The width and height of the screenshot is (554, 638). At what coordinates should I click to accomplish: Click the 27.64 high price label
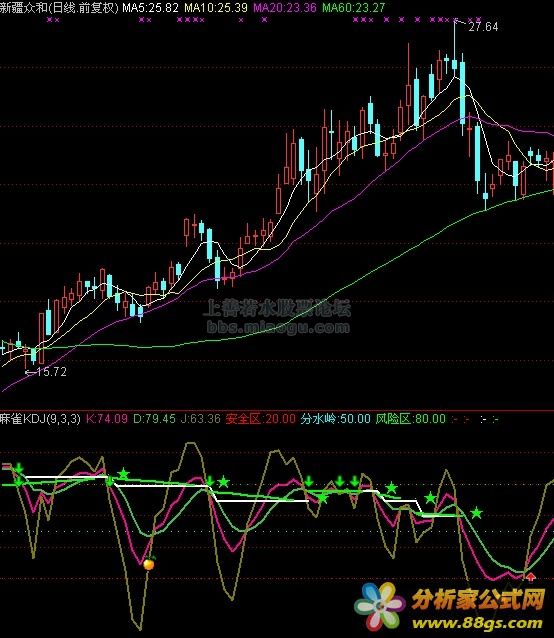[483, 27]
